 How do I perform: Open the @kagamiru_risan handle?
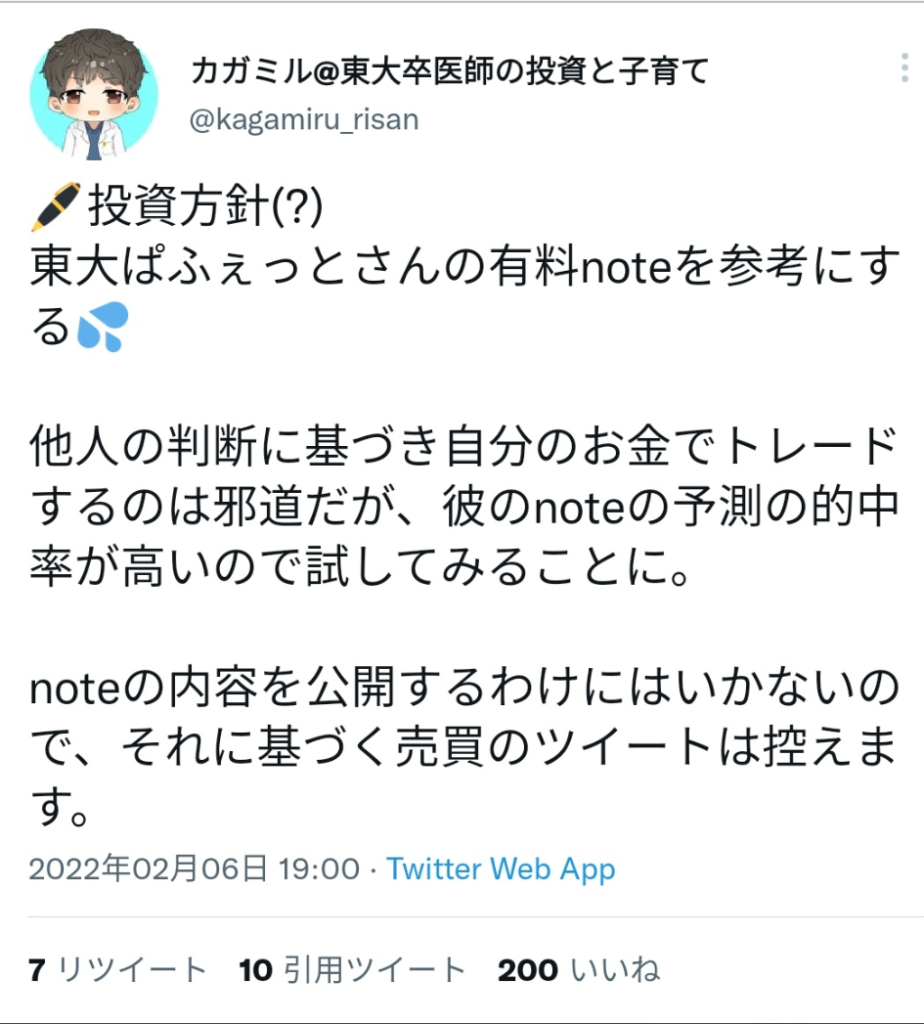(x=304, y=120)
